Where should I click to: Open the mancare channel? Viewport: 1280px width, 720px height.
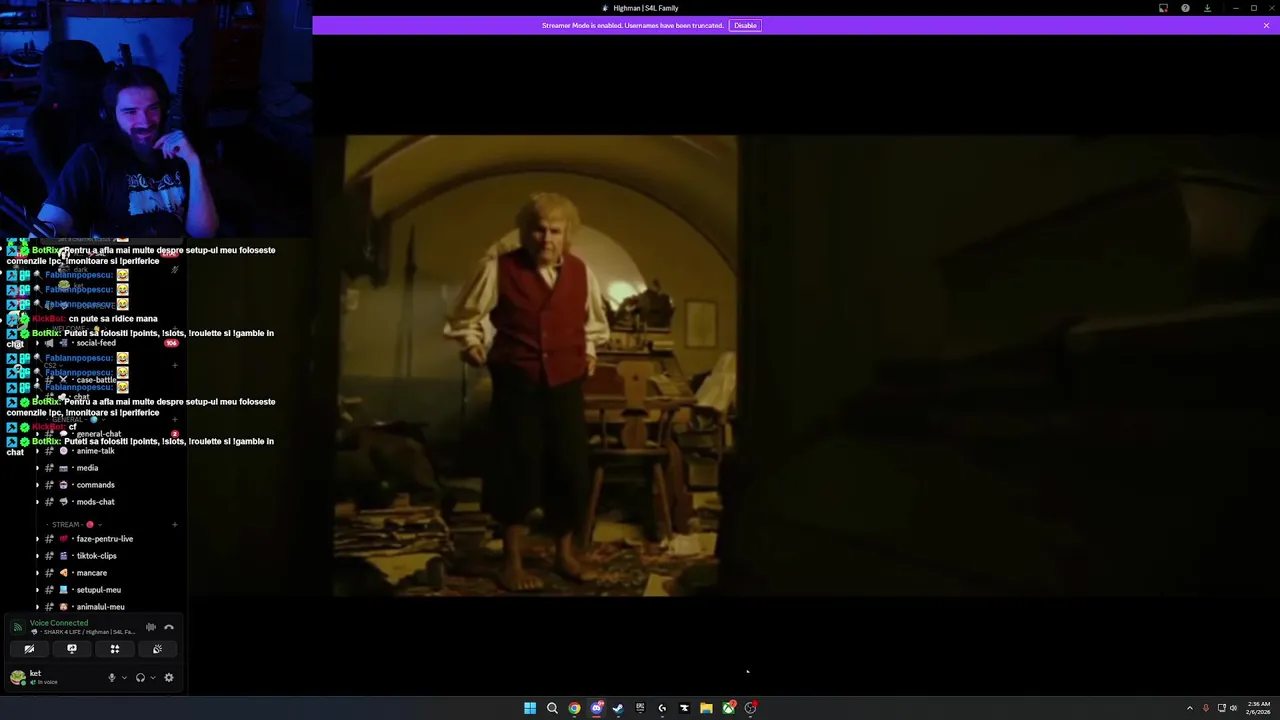pos(108,573)
